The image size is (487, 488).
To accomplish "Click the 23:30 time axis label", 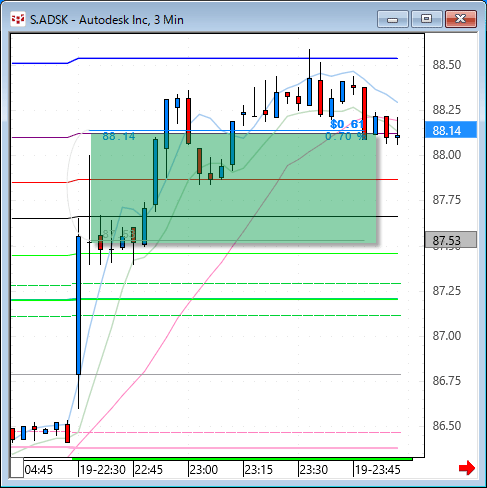I will point(314,470).
